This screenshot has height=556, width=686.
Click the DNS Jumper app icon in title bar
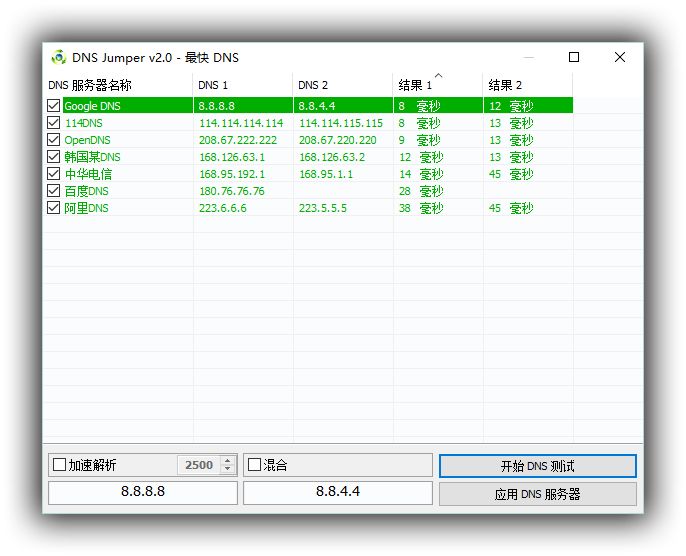tap(59, 57)
